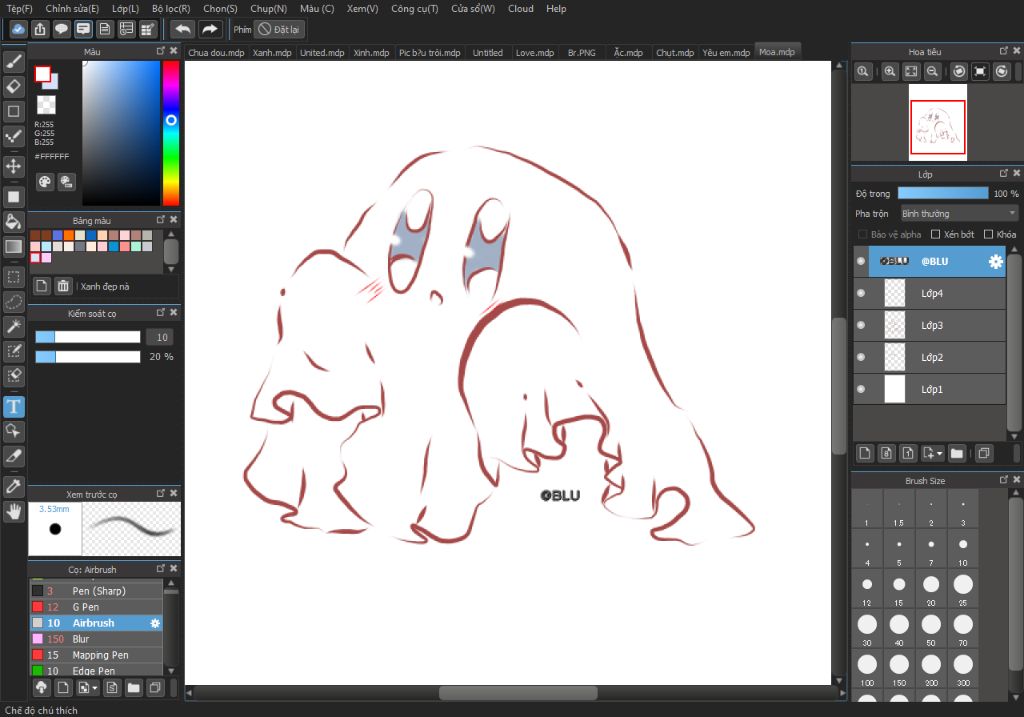
Task: Zoom out using navigator magnifier minus
Action: coord(933,71)
